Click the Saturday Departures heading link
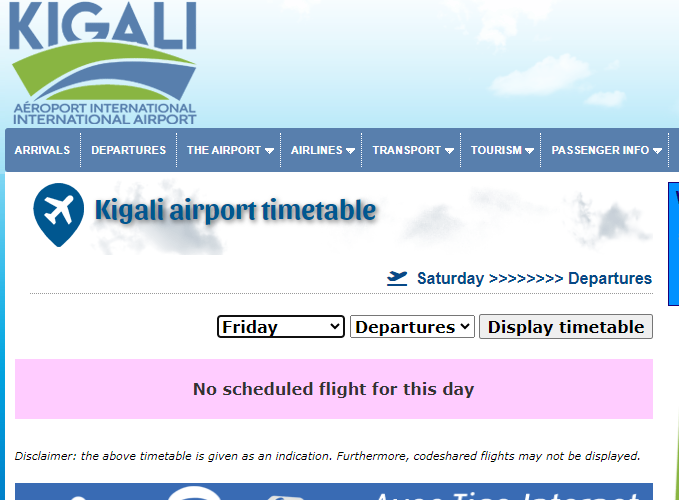Image resolution: width=679 pixels, height=500 pixels. tap(534, 278)
